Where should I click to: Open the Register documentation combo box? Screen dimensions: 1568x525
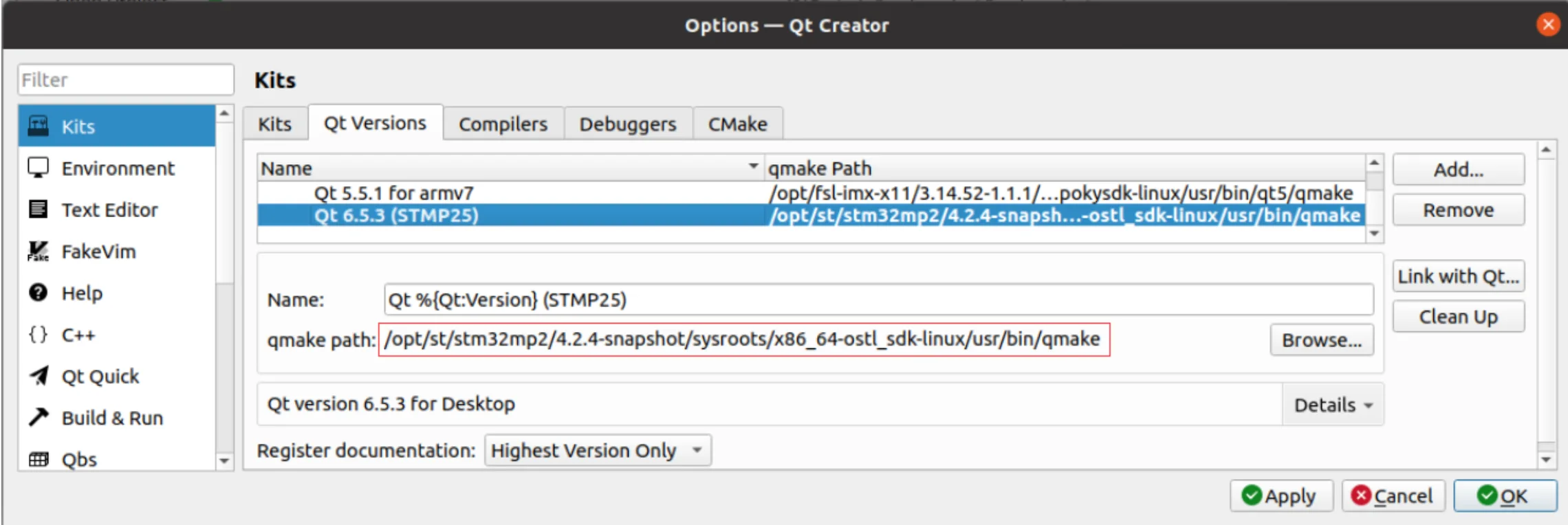pyautogui.click(x=598, y=451)
